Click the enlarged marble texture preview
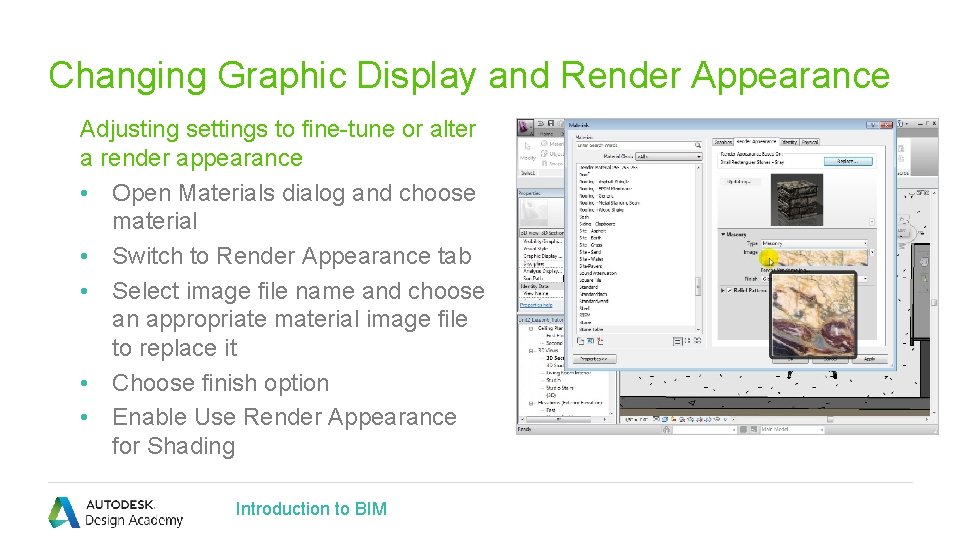 pyautogui.click(x=812, y=315)
